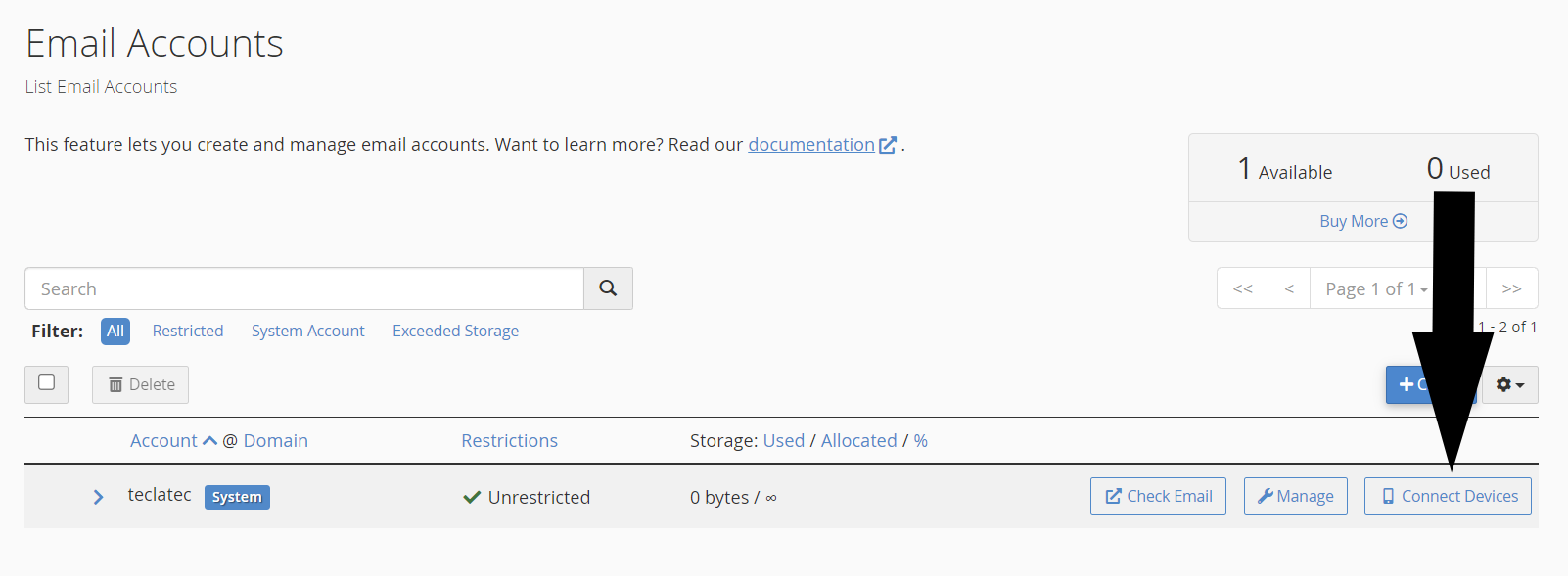
Task: Filter by Restricted accounts
Action: pos(188,332)
